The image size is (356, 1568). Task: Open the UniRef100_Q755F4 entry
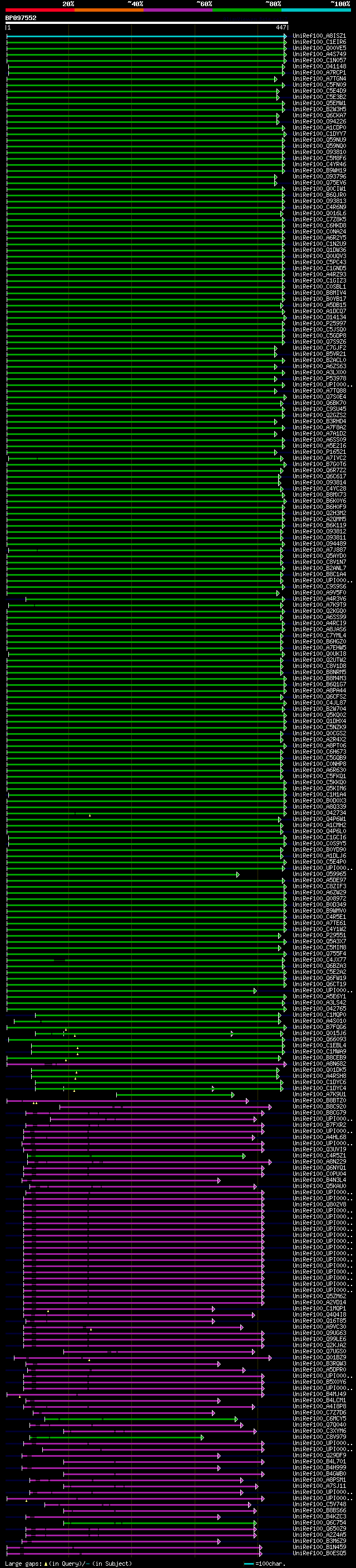pyautogui.click(x=319, y=954)
